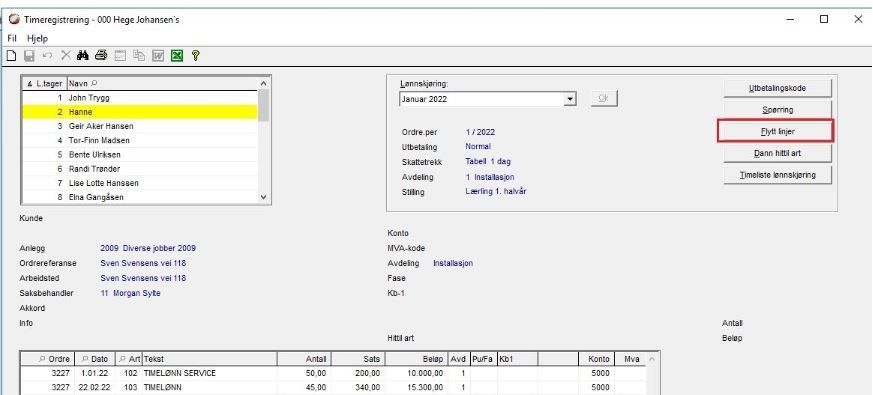Click the New document icon

(x=11, y=55)
